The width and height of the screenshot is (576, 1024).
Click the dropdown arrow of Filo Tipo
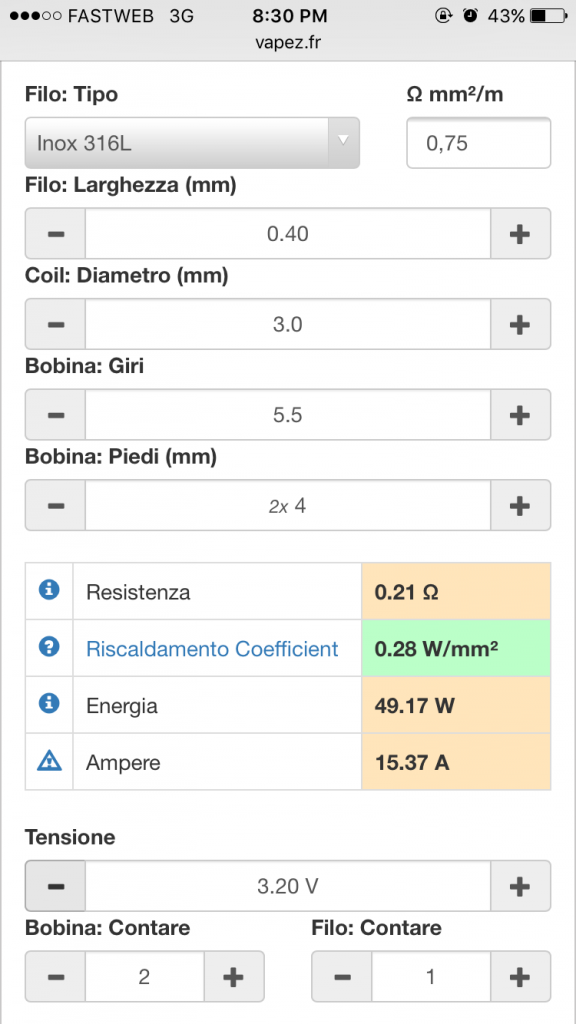pyautogui.click(x=344, y=141)
